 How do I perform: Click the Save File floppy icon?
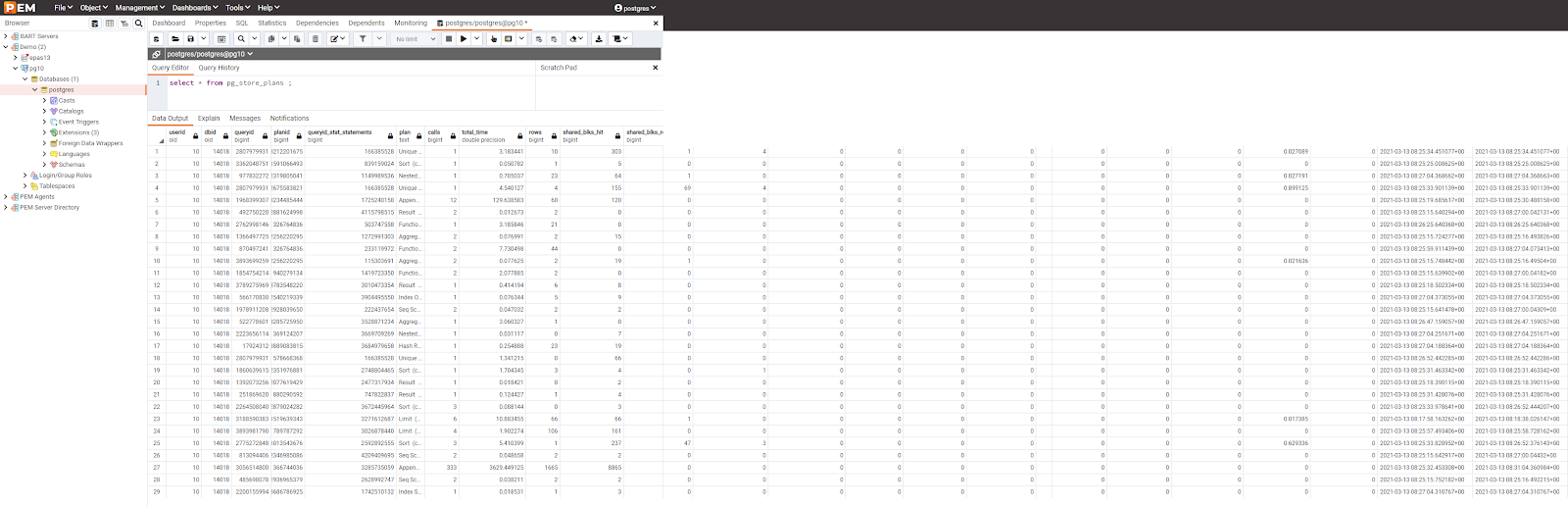(190, 39)
